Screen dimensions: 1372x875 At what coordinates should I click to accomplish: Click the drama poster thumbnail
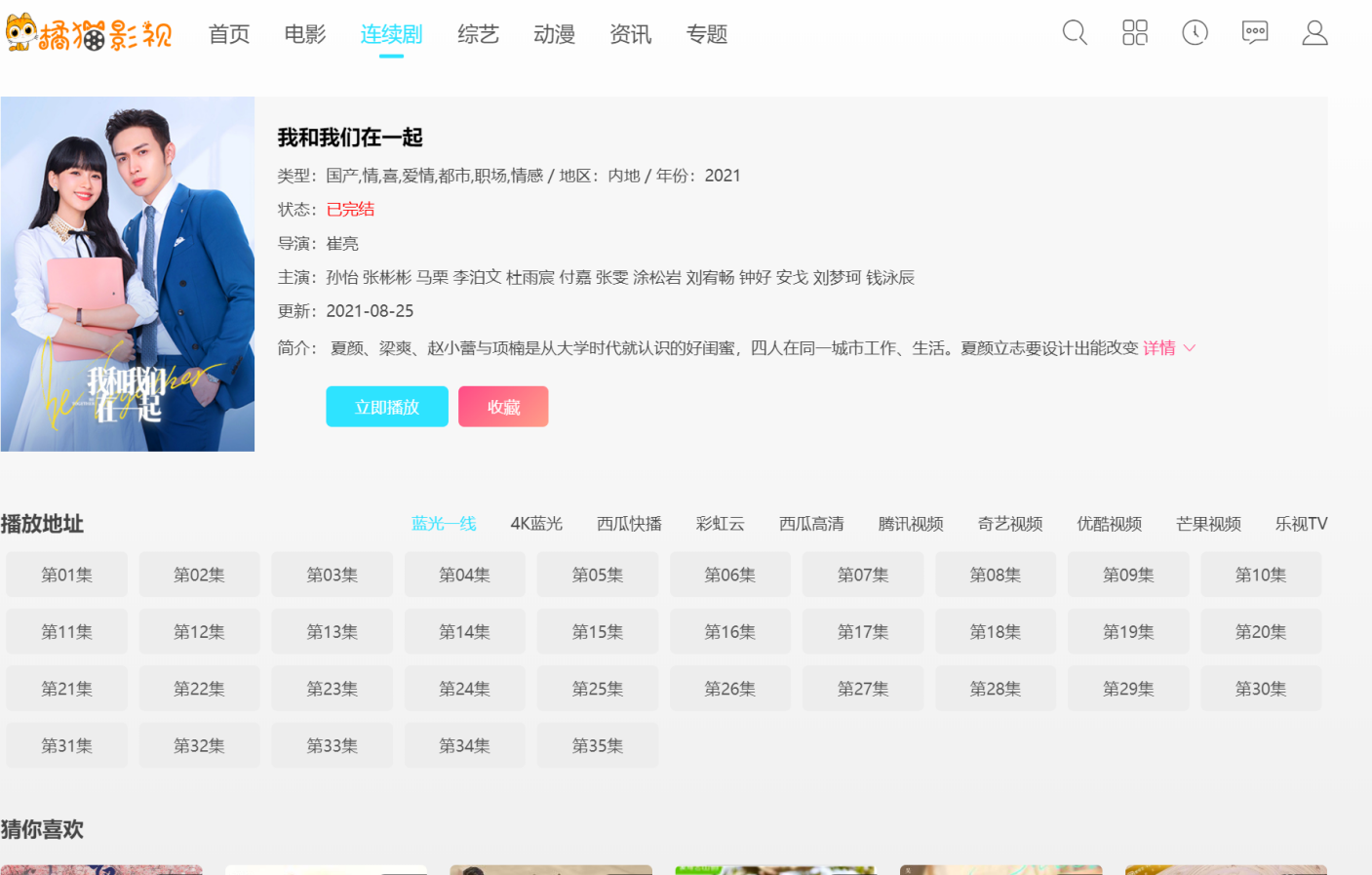pyautogui.click(x=128, y=274)
